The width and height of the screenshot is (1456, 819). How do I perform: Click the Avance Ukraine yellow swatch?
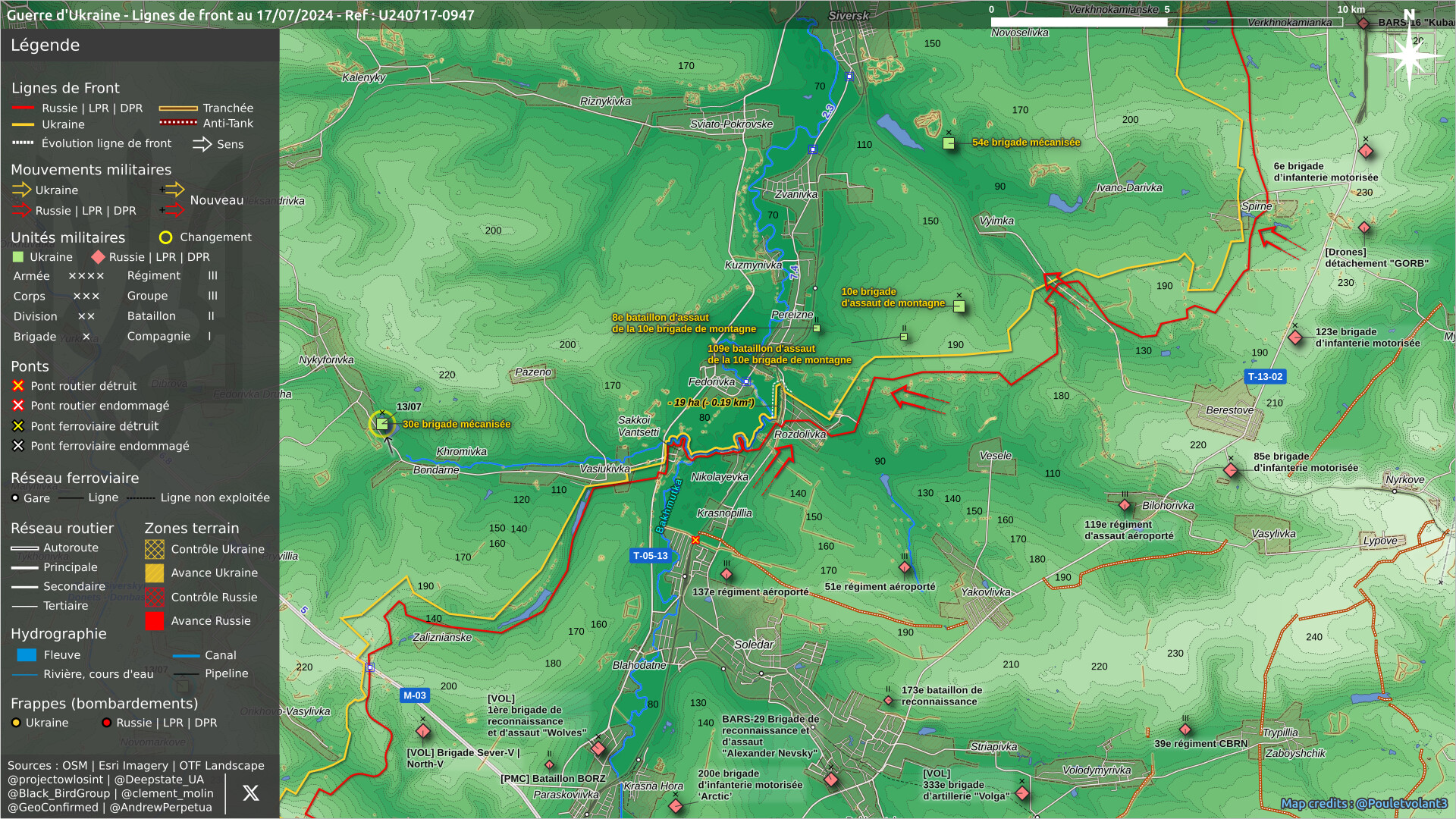click(x=155, y=573)
